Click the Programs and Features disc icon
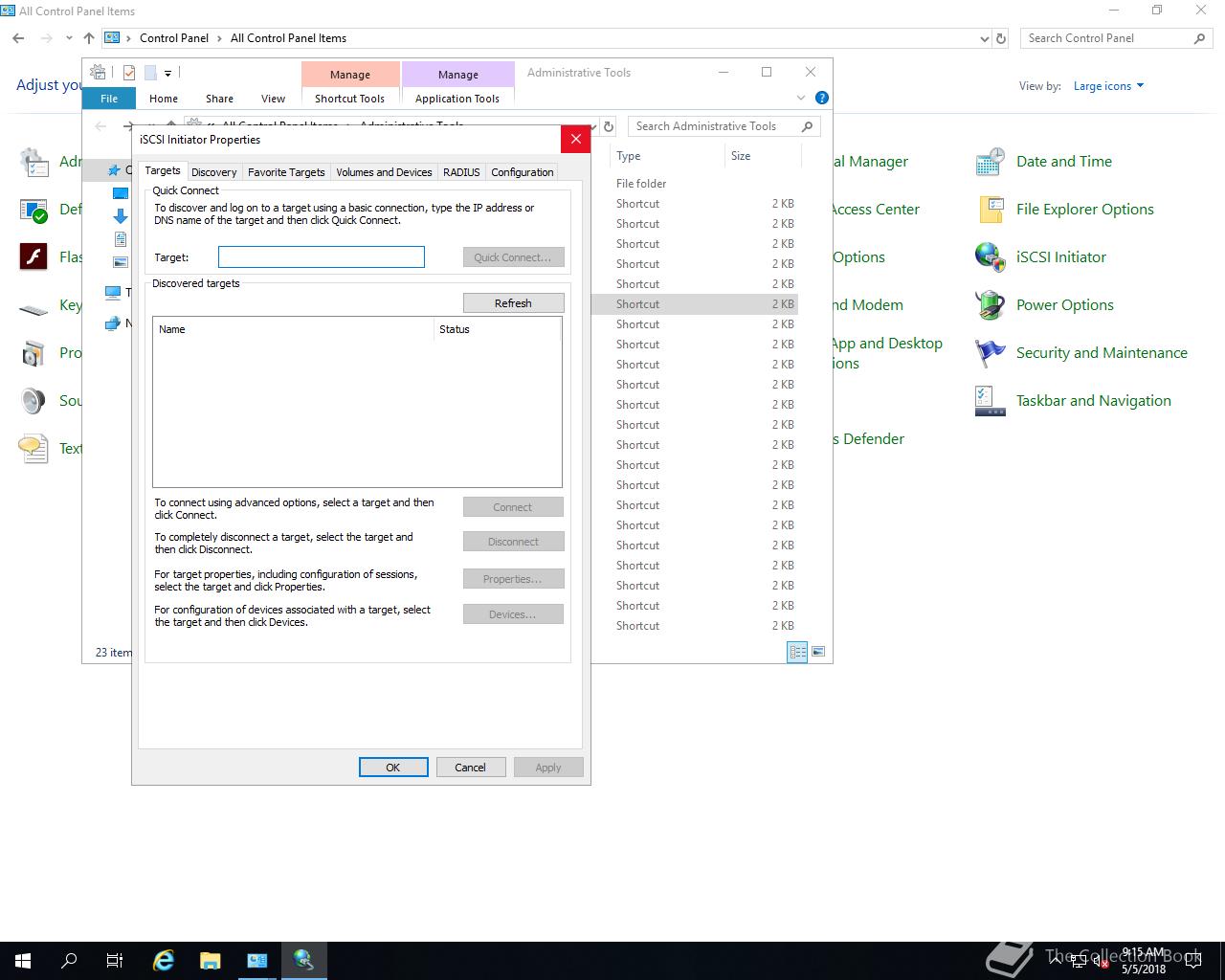The image size is (1225, 980). coord(33,353)
